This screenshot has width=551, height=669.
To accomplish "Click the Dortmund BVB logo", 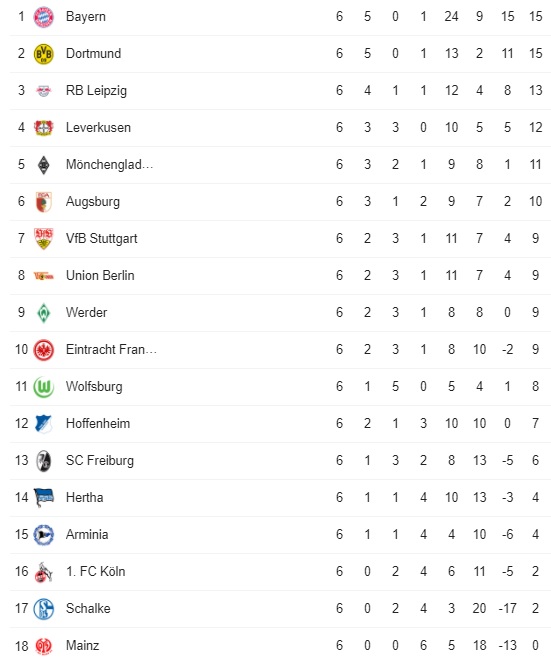I will [44, 54].
